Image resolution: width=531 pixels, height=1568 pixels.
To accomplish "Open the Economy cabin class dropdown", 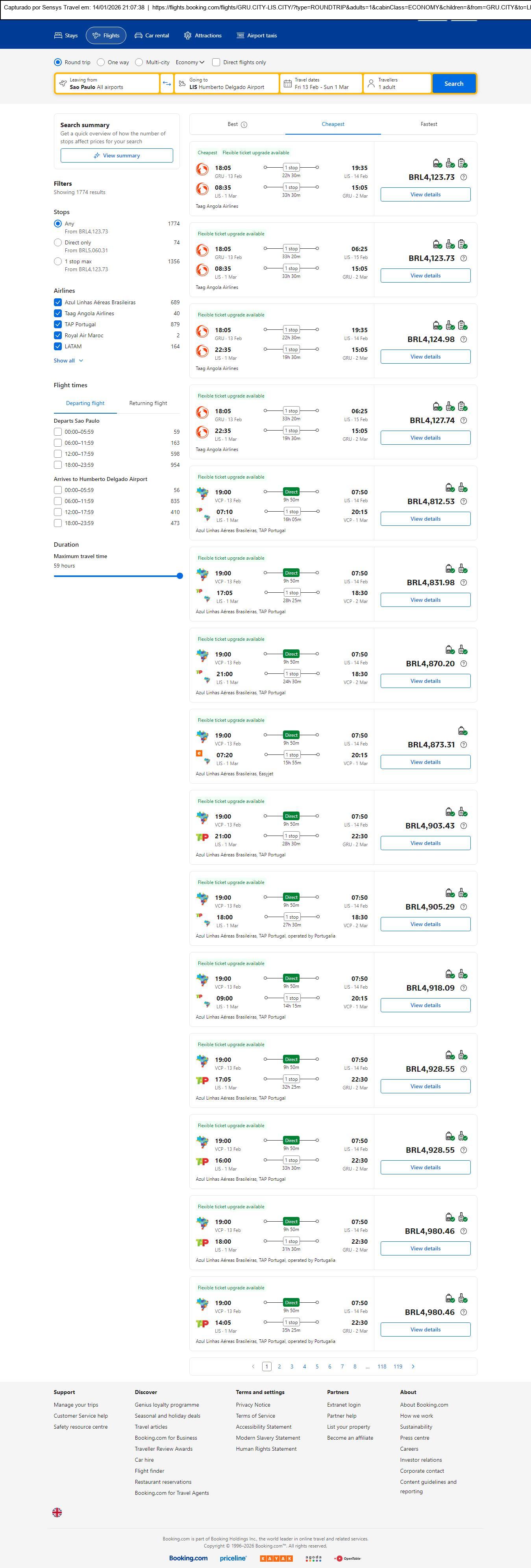I will (x=190, y=62).
